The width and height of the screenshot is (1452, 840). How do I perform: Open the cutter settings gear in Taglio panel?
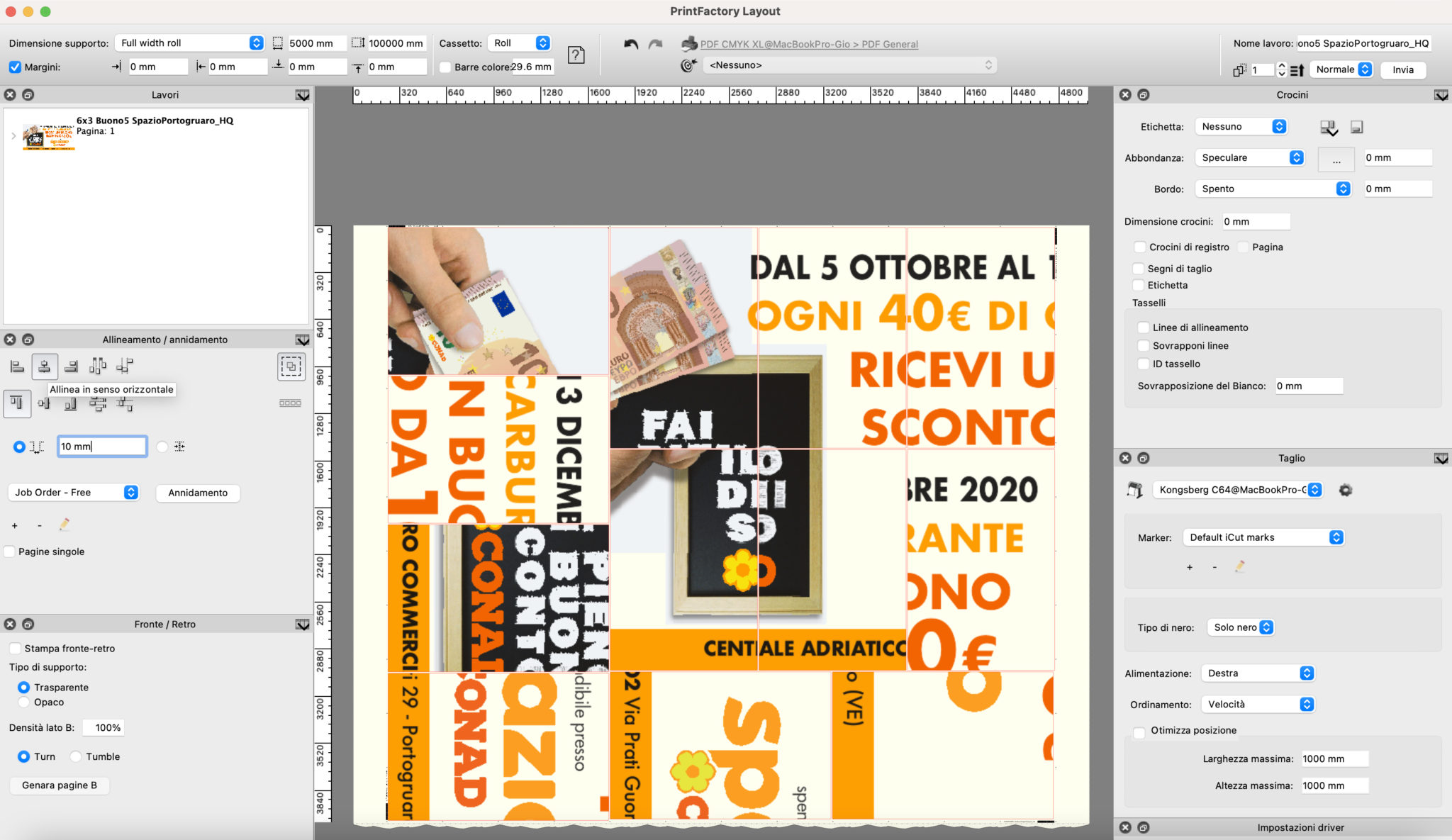point(1345,489)
